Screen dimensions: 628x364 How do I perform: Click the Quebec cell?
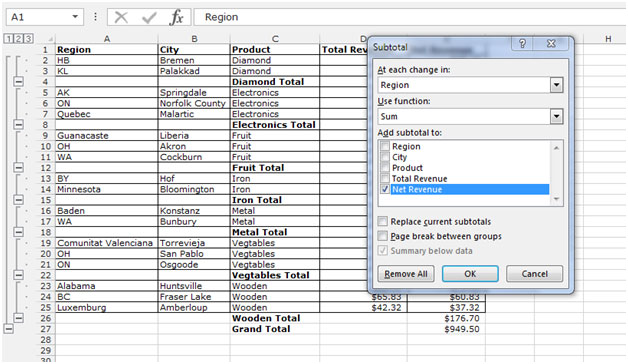[107, 114]
